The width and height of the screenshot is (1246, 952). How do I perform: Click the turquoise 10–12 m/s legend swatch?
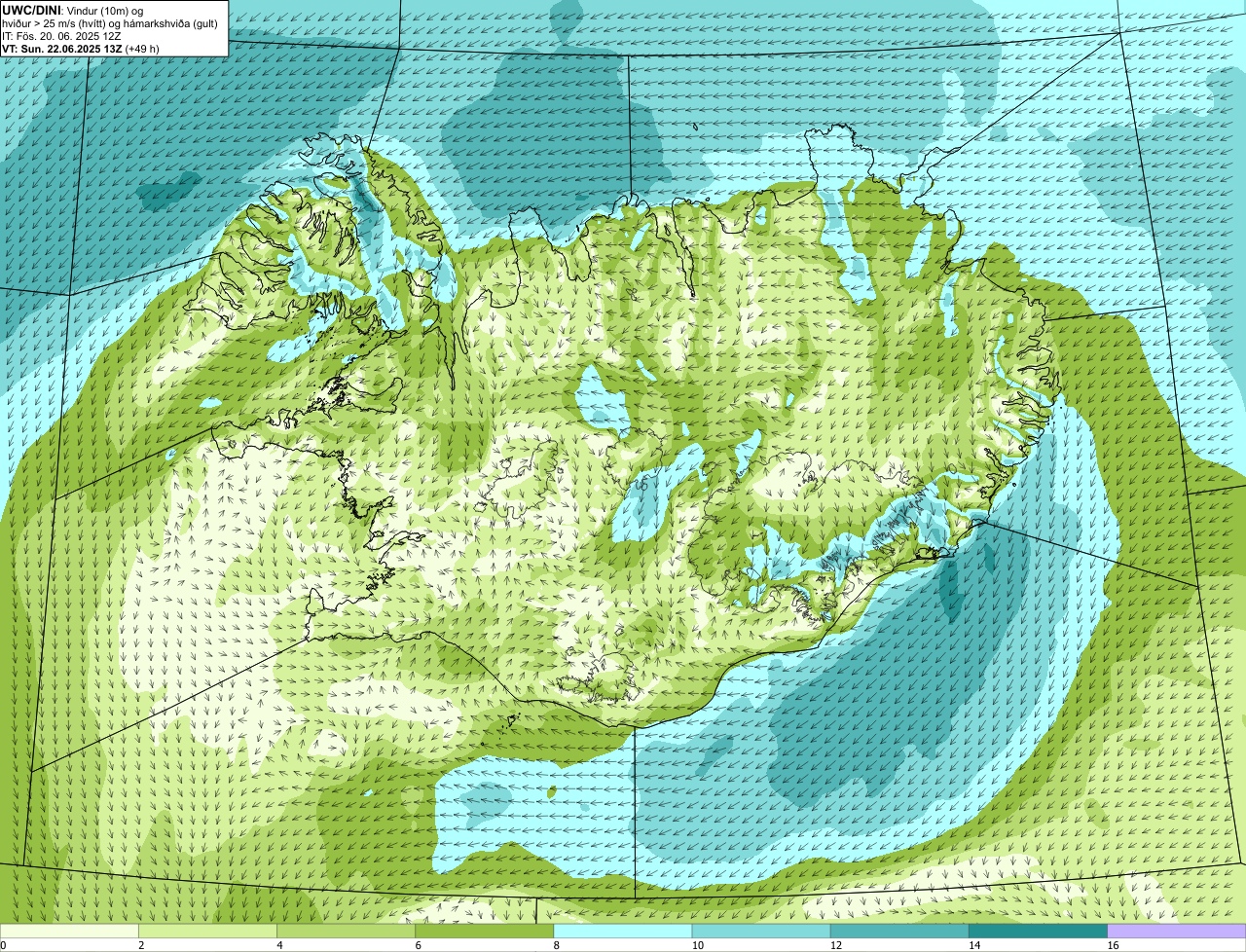coord(761,931)
